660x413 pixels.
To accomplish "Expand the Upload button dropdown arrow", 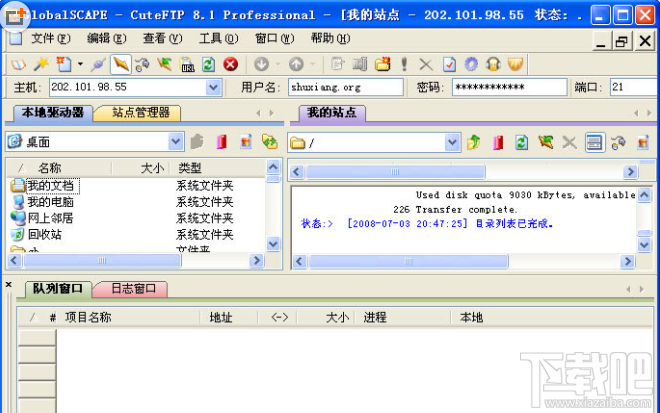I will click(312, 64).
